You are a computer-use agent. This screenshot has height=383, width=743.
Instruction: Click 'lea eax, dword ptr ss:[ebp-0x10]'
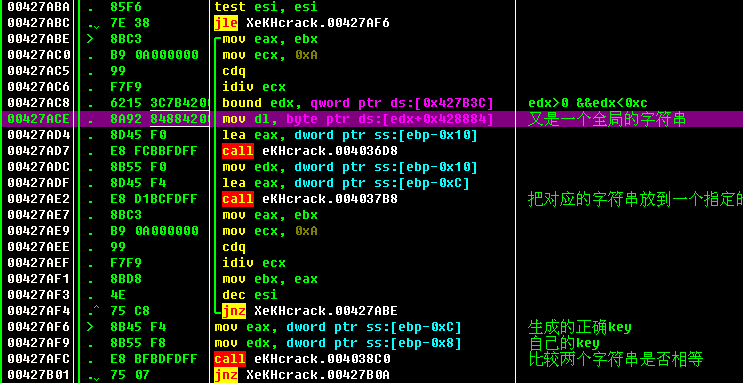(350, 135)
